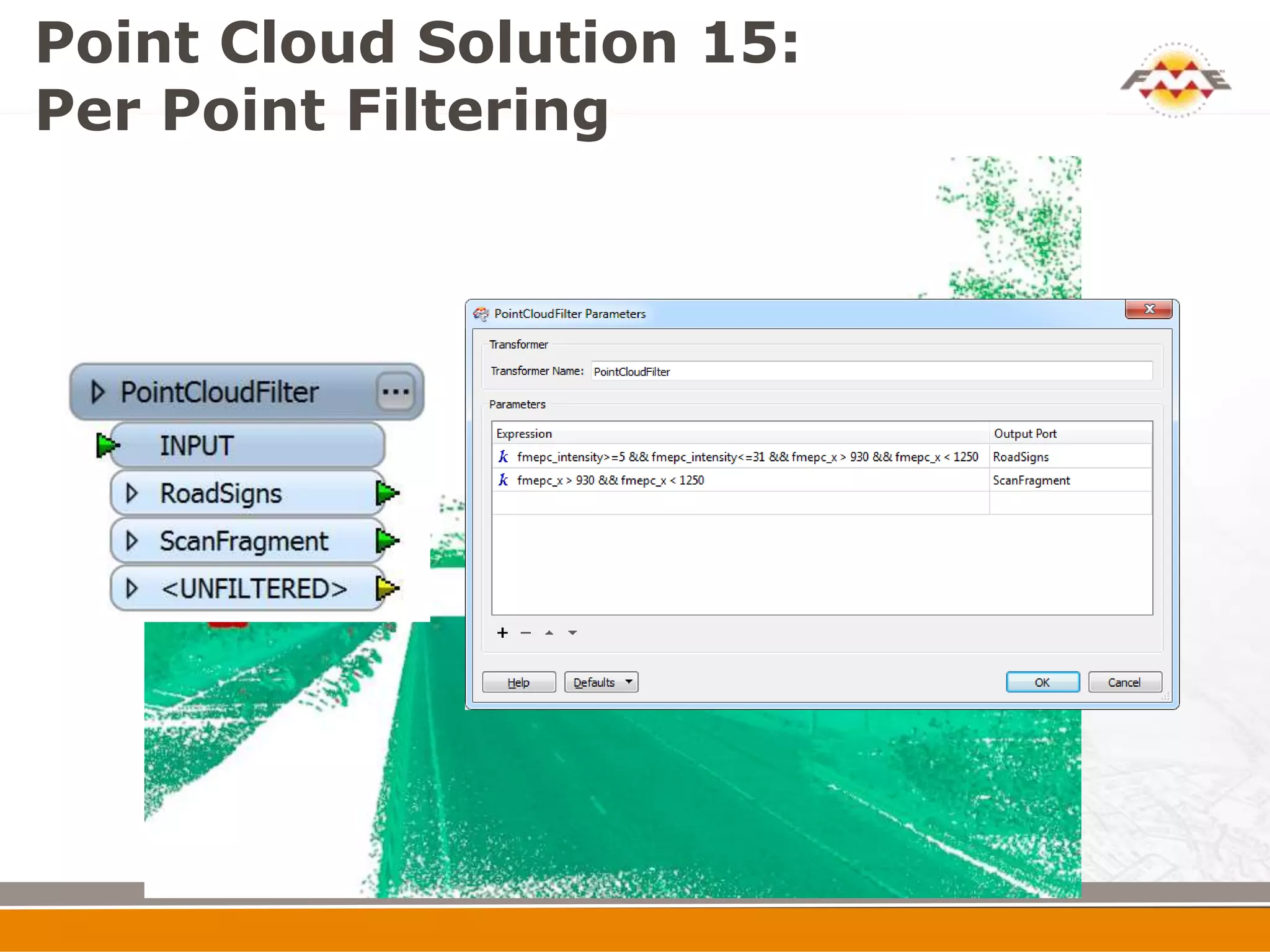
Task: Click the Transformer Name input field
Action: 871,371
